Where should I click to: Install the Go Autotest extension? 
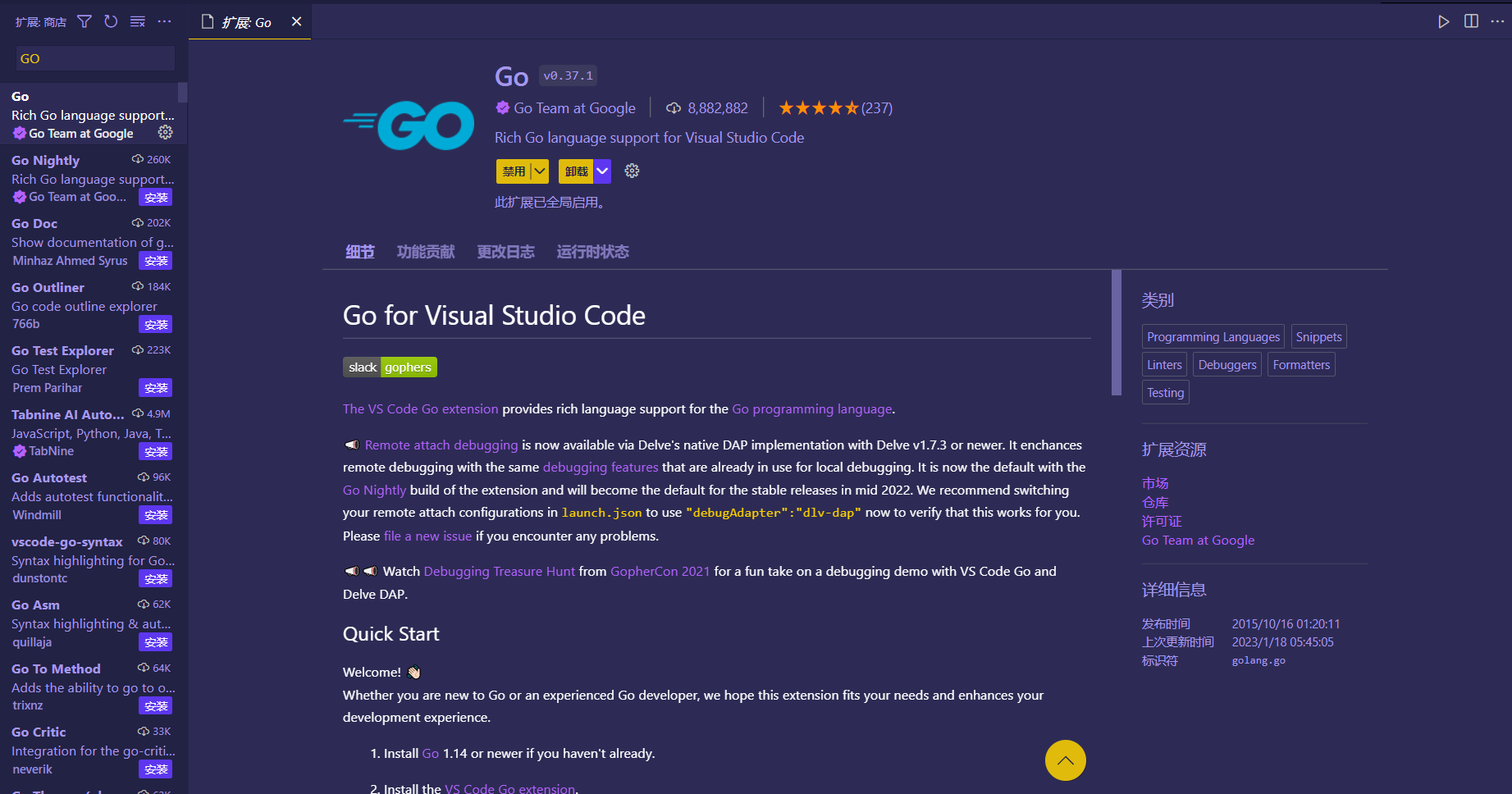(x=156, y=515)
